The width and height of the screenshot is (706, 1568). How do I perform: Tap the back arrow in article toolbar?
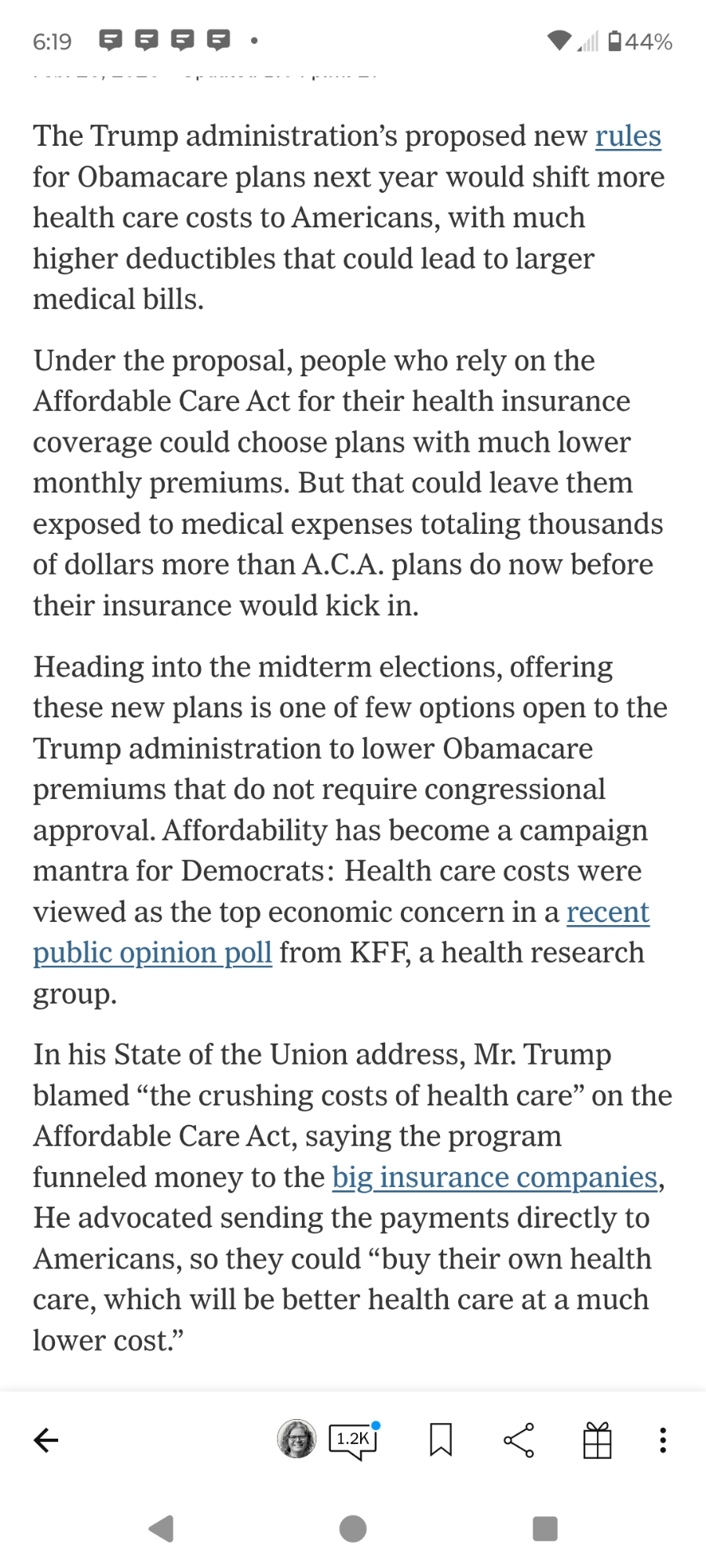click(x=46, y=1439)
